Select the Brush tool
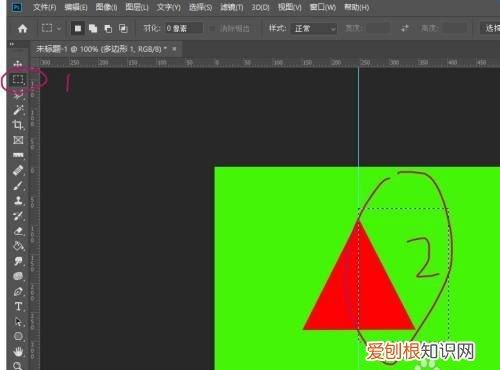The image size is (500, 370). pos(18,186)
